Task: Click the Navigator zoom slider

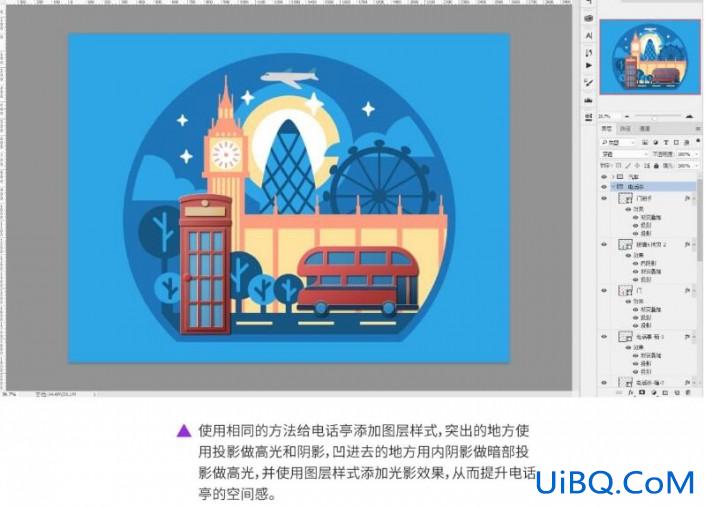Action: pyautogui.click(x=657, y=116)
